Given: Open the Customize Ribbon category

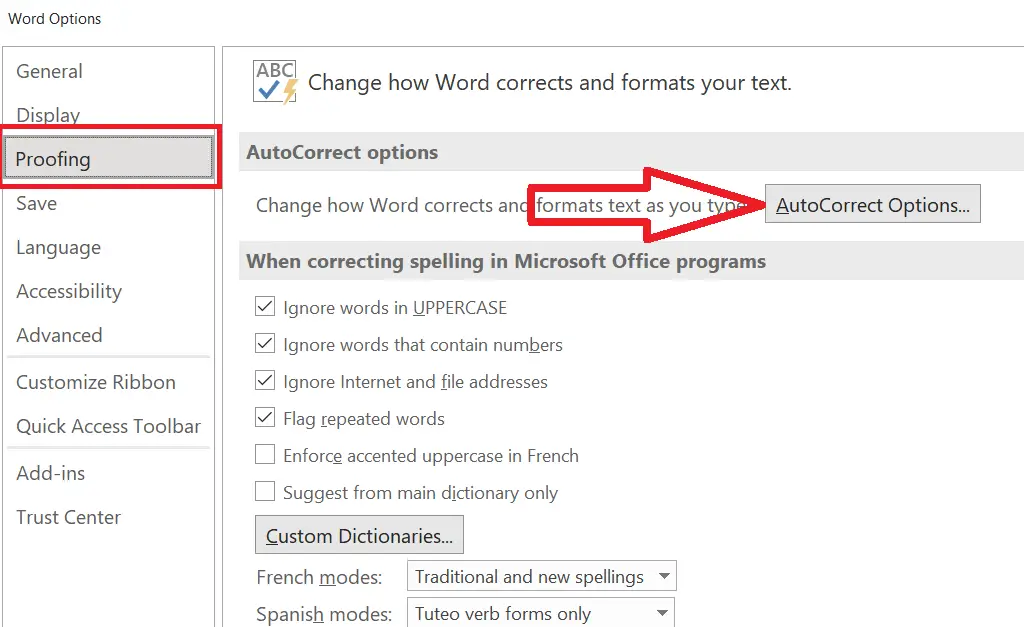Looking at the screenshot, I should [96, 382].
